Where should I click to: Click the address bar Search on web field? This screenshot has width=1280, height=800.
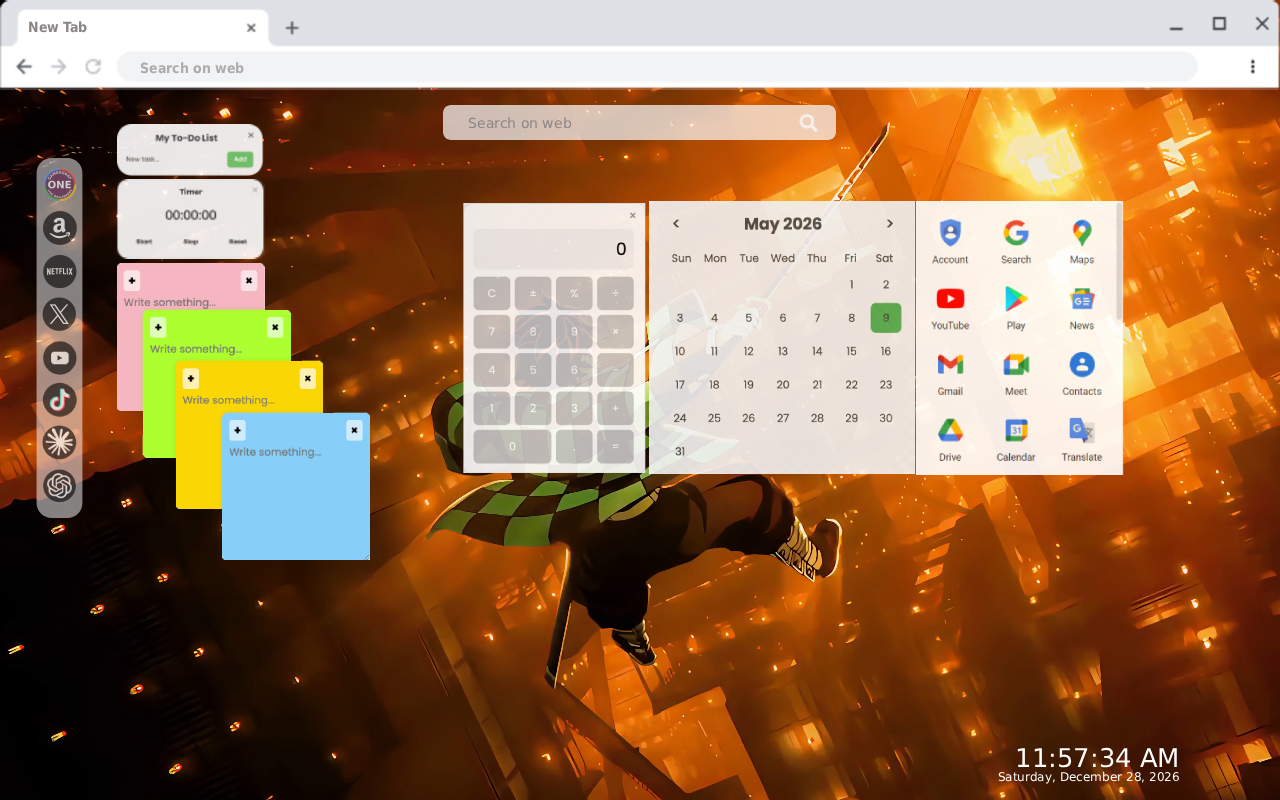click(x=657, y=67)
